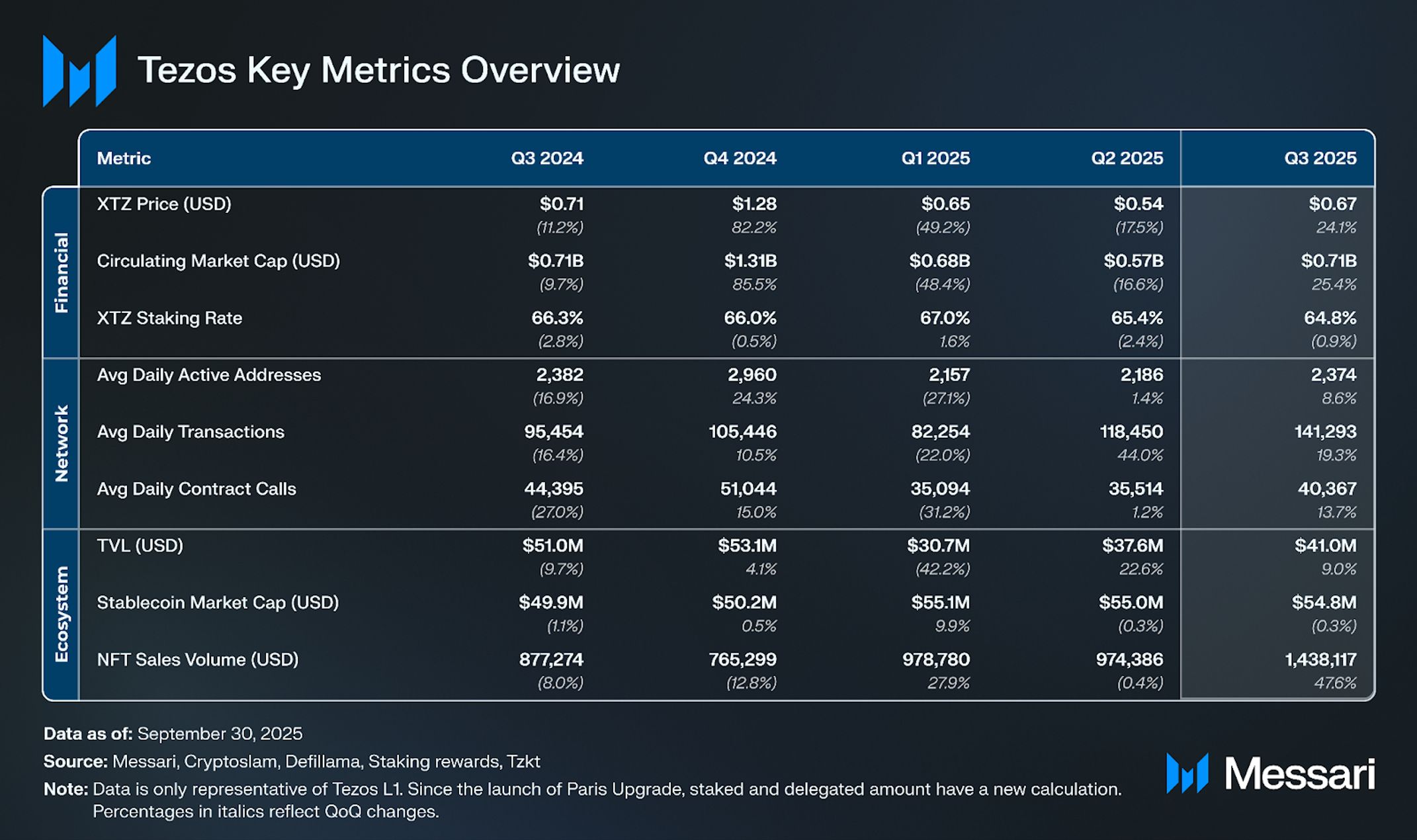Click the Messari logo at bottom-right

[x=1270, y=773]
